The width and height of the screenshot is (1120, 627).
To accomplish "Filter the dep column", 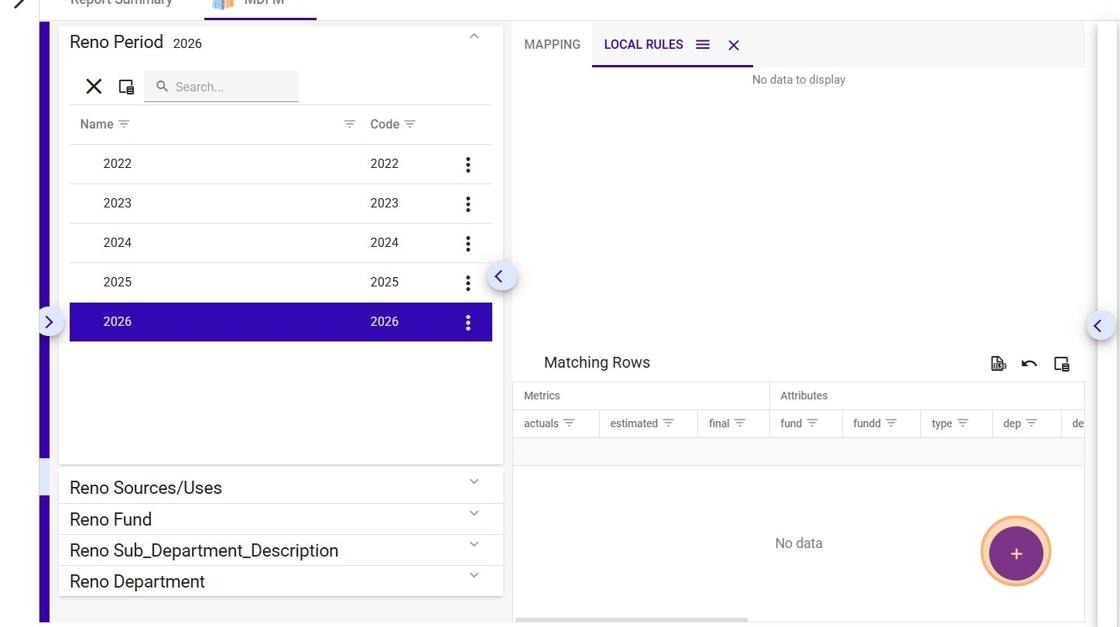I will 1031,423.
